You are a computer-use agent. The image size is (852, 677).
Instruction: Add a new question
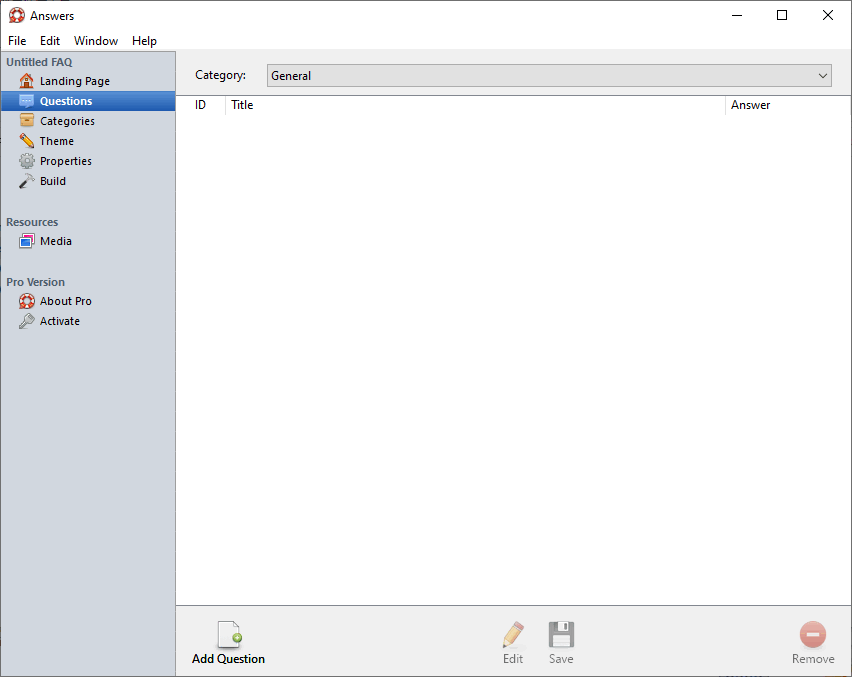(228, 643)
